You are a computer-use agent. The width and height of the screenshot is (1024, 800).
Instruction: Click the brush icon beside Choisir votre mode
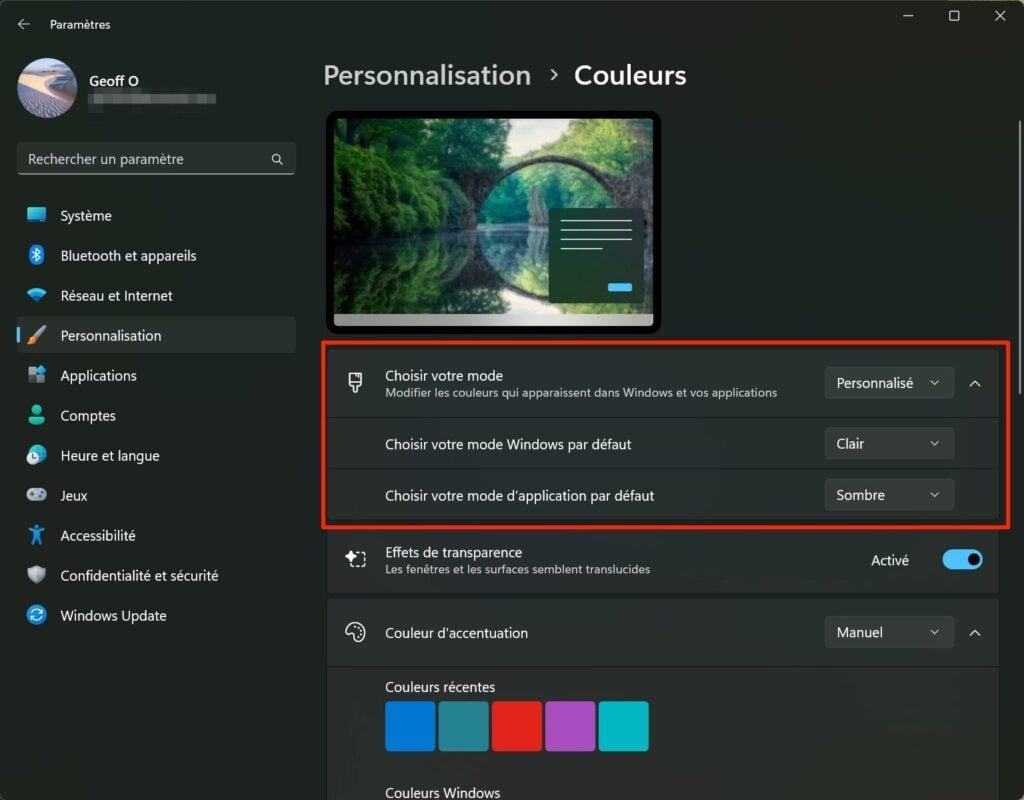(x=355, y=383)
